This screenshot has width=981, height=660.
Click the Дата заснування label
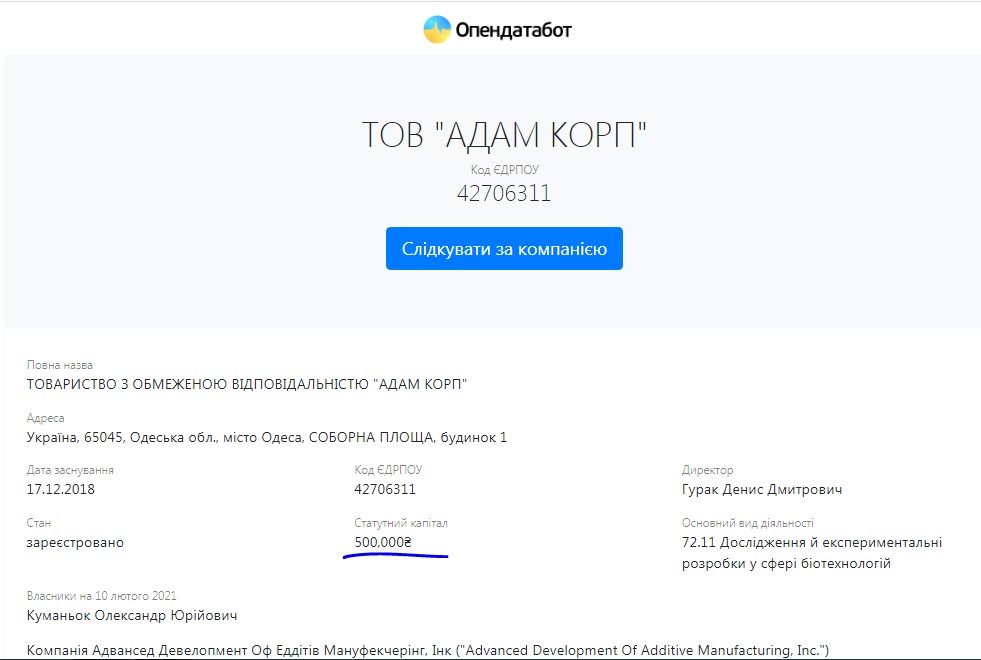pyautogui.click(x=70, y=470)
